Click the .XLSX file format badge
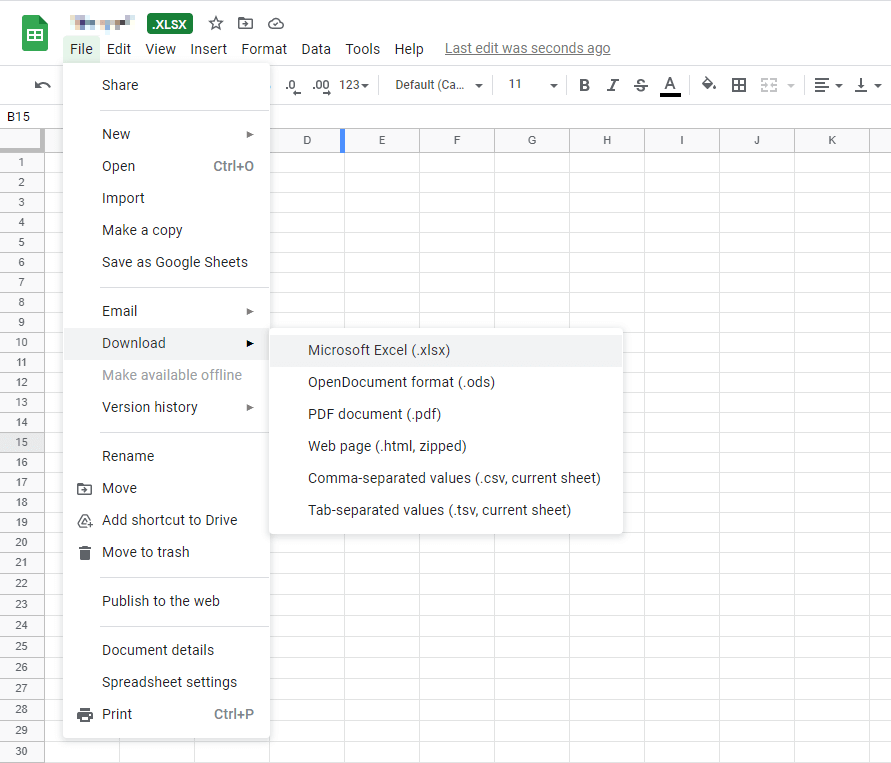The width and height of the screenshot is (891, 763). click(x=170, y=24)
